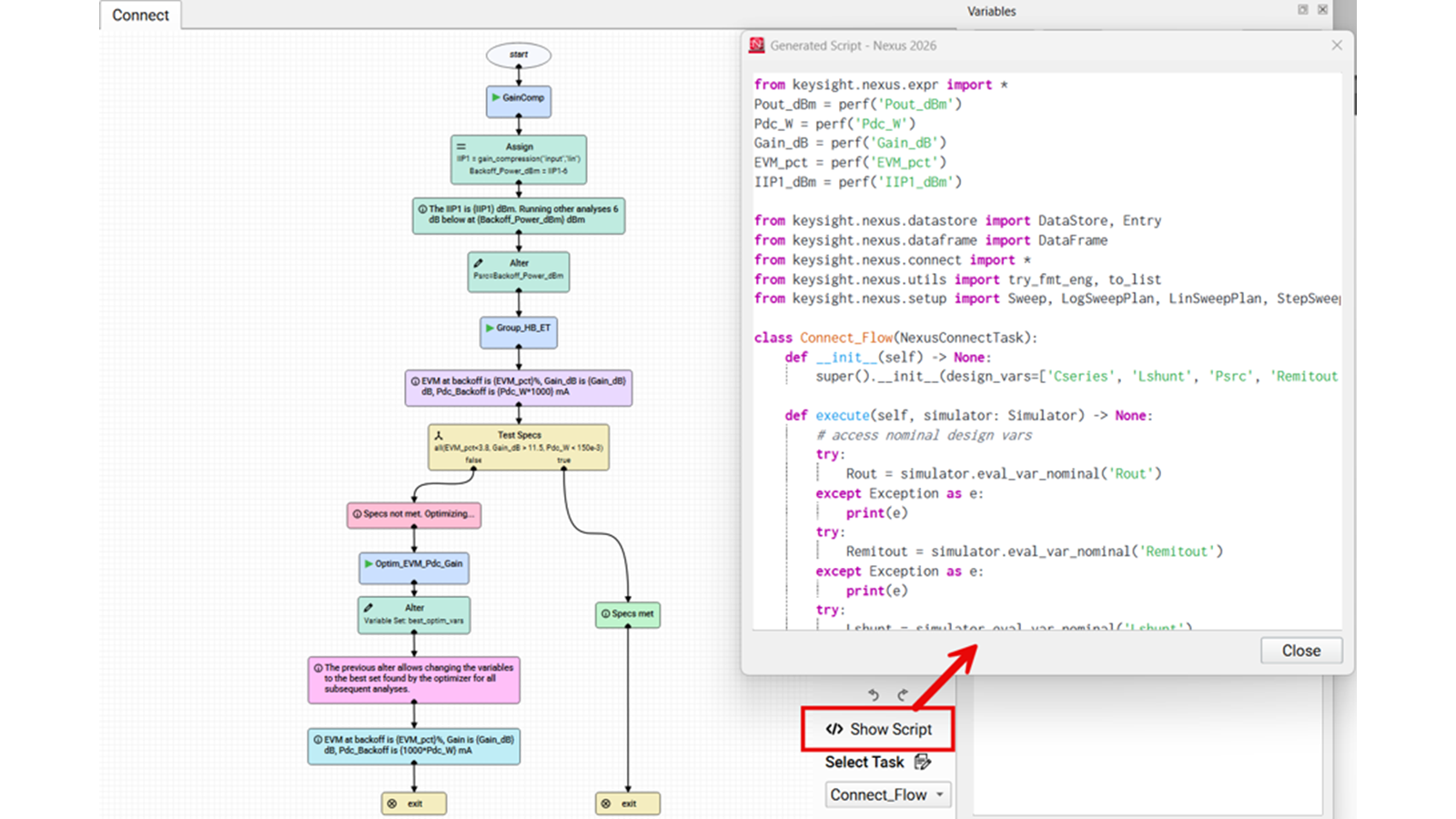
Task: Click the Nexus logo in Generated Script title bar
Action: click(x=756, y=45)
